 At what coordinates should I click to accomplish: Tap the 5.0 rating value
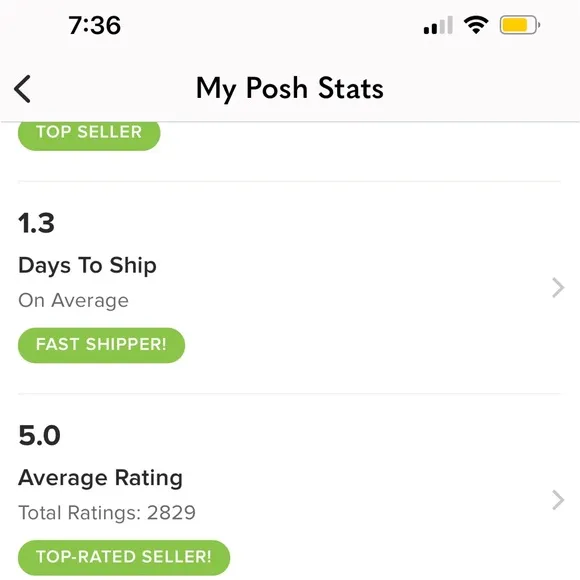[39, 435]
